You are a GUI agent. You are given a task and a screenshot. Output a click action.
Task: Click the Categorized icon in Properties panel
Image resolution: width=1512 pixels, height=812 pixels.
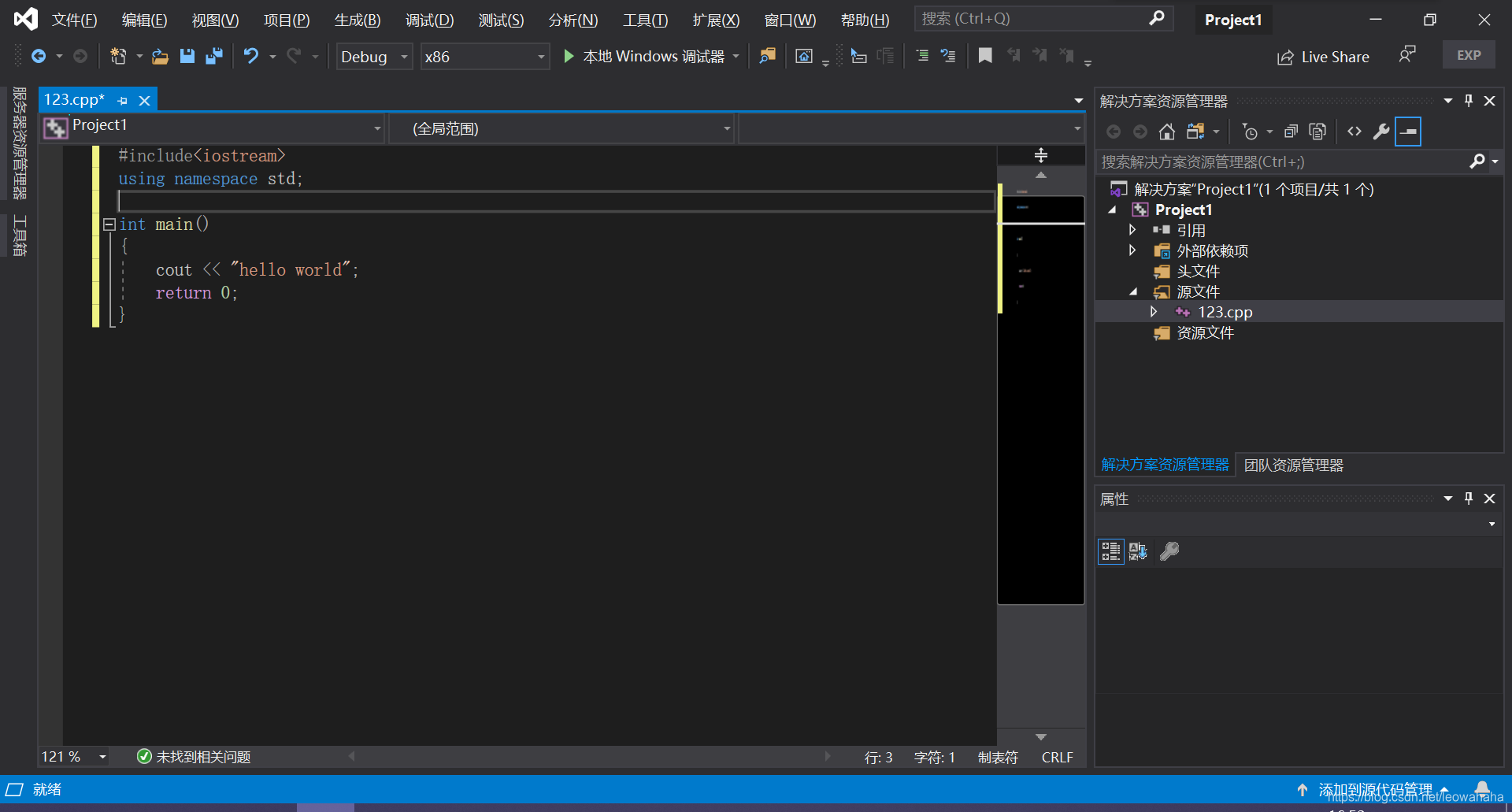1111,551
